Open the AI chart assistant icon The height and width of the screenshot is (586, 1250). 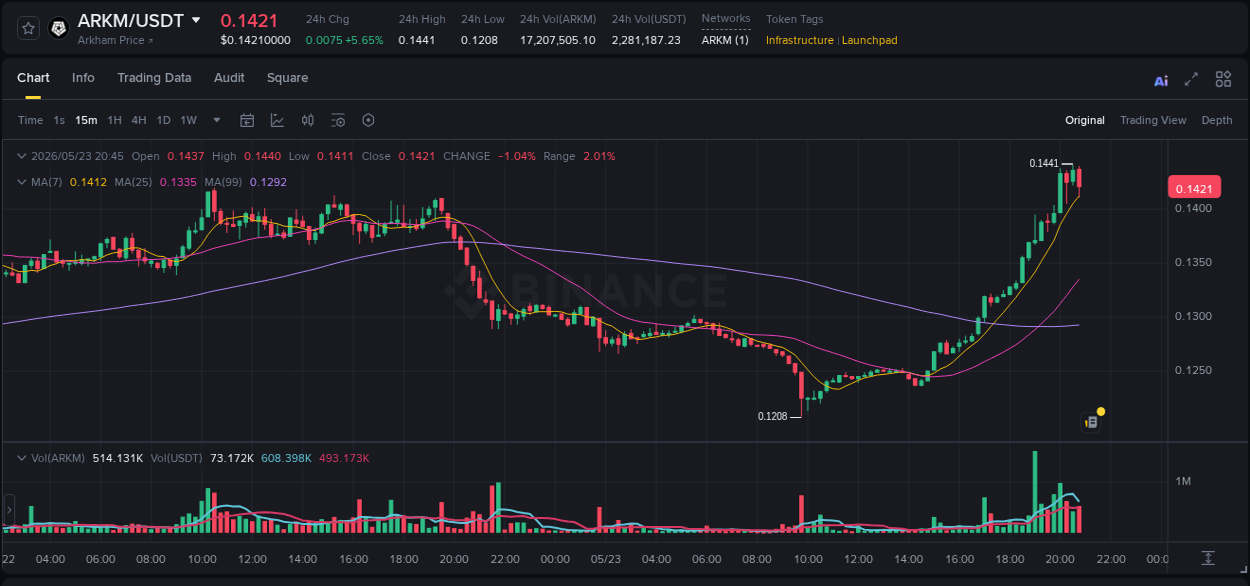click(x=1161, y=80)
